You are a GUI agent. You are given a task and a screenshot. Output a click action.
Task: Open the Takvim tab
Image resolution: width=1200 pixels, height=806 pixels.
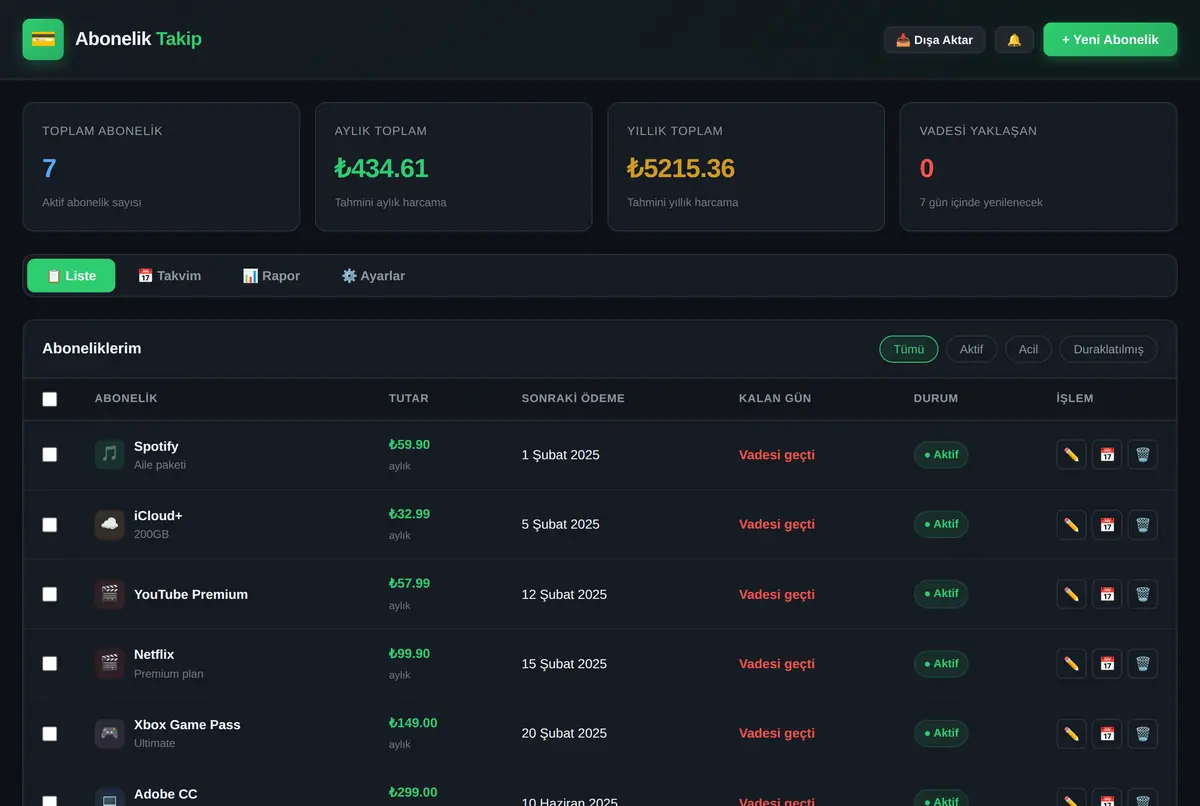tap(169, 276)
